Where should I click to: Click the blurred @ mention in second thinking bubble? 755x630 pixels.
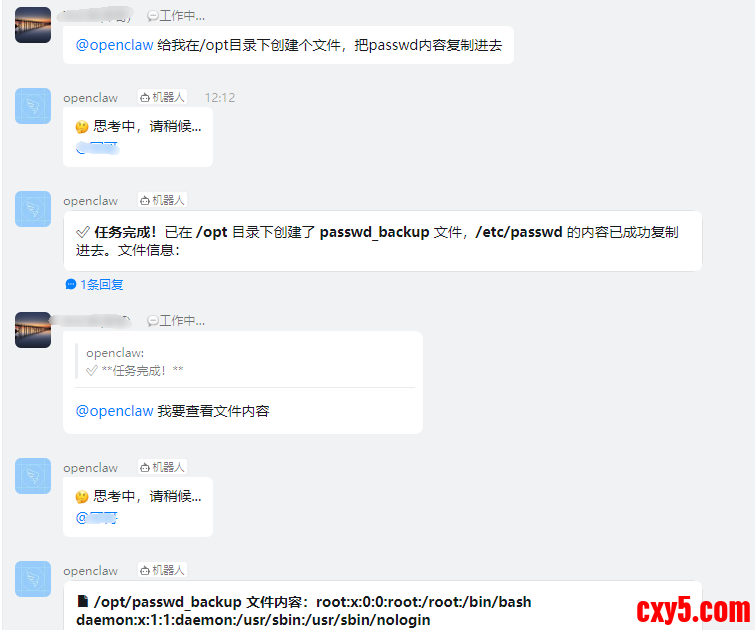(x=96, y=518)
